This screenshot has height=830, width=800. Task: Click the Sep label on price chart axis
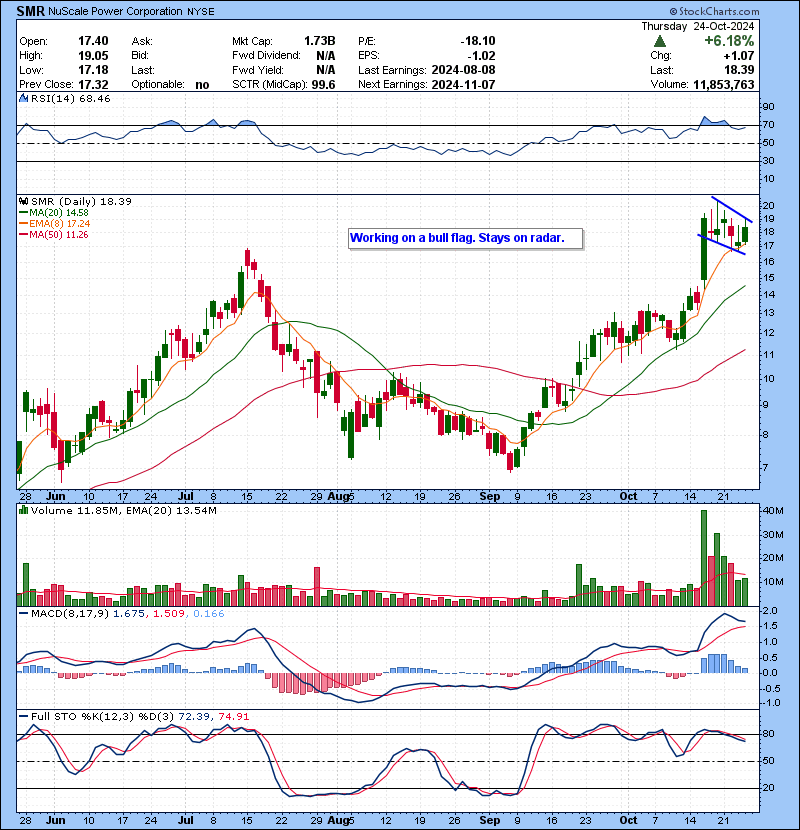pyautogui.click(x=489, y=496)
